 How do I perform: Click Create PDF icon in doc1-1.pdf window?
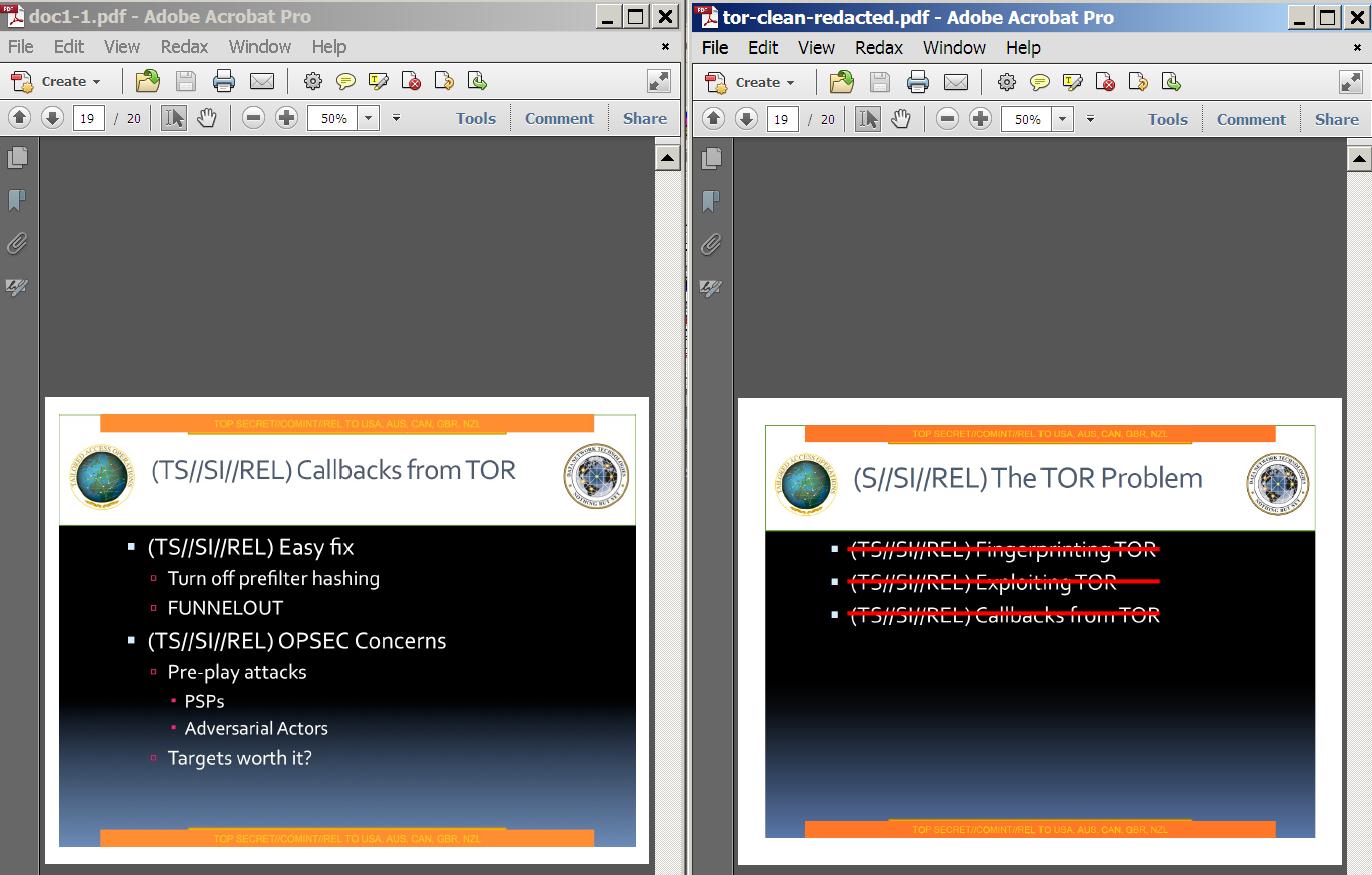[22, 81]
